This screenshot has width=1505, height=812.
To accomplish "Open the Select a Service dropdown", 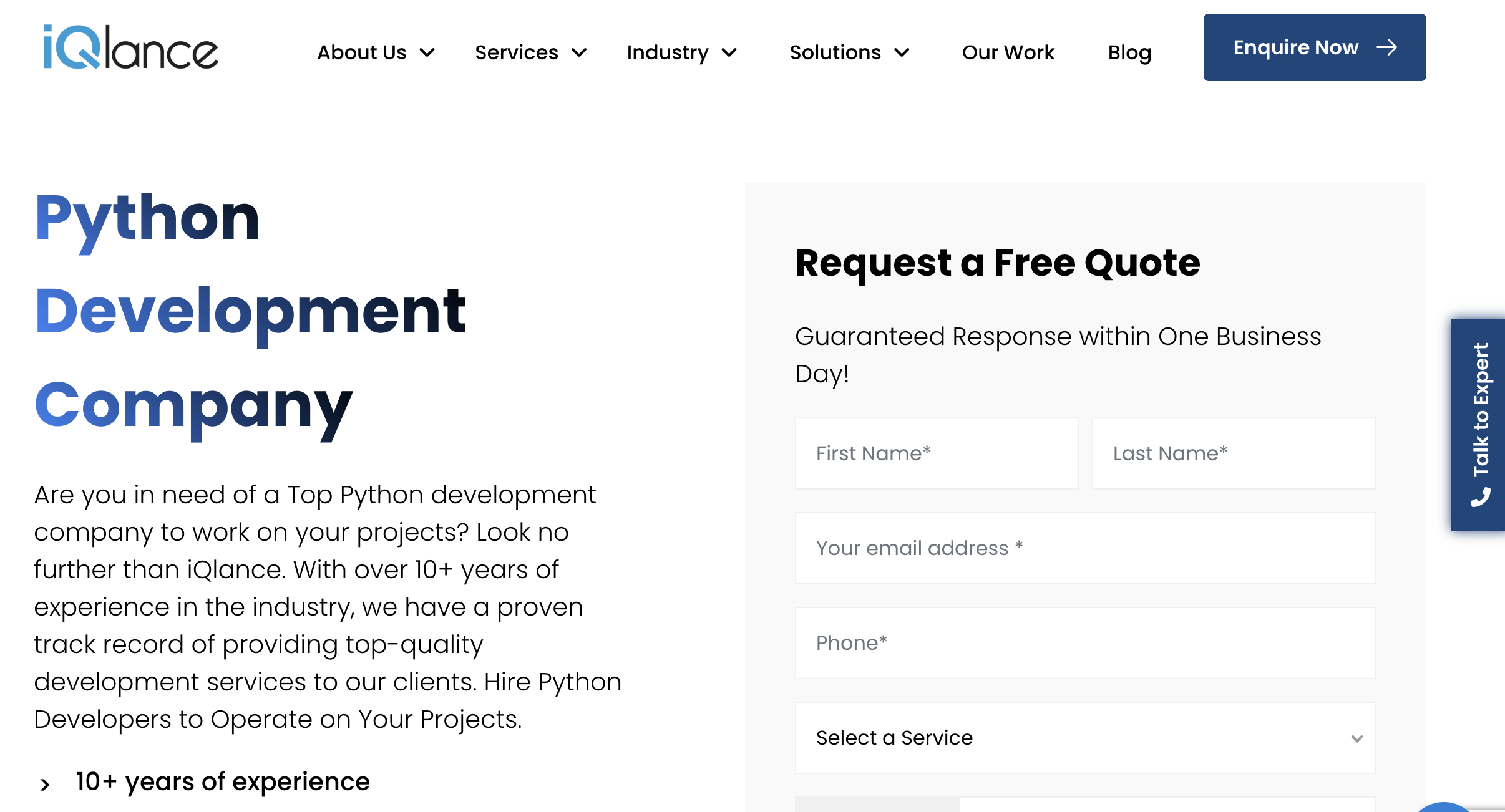I will click(1085, 738).
